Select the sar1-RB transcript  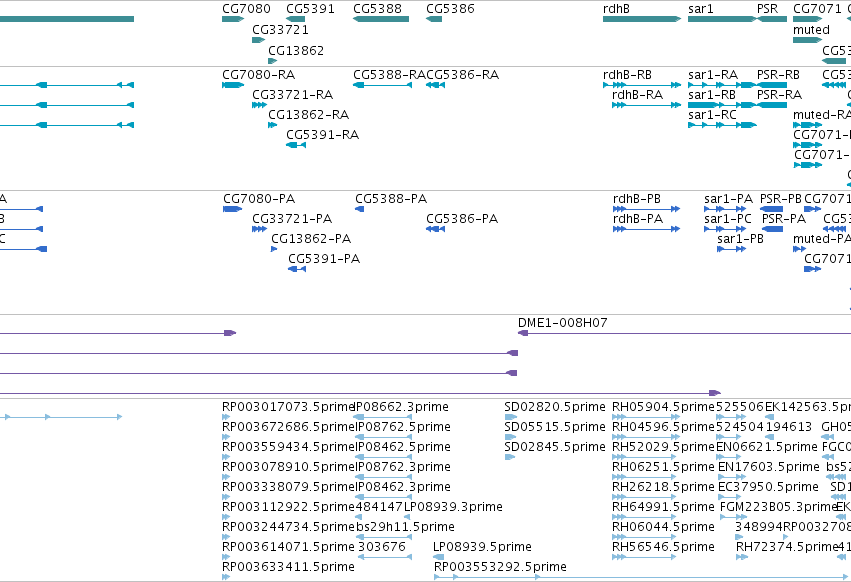coord(722,105)
